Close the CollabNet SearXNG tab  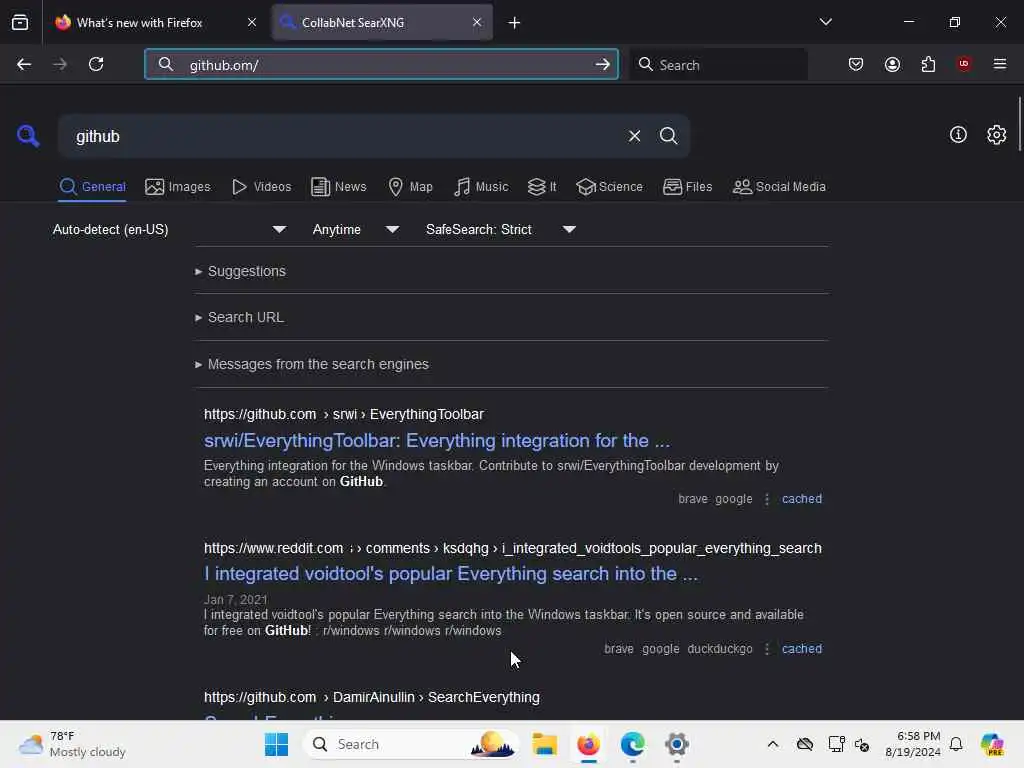[477, 22]
